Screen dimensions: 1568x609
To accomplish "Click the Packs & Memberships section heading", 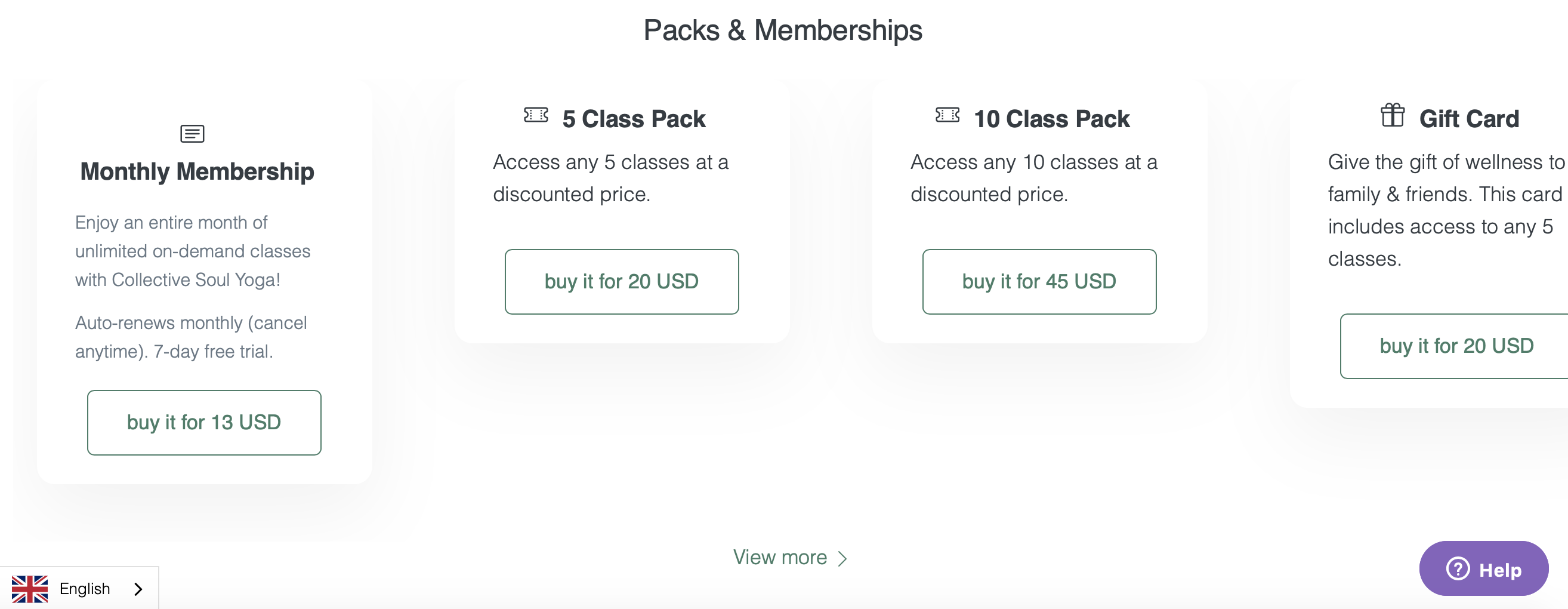I will (x=783, y=30).
